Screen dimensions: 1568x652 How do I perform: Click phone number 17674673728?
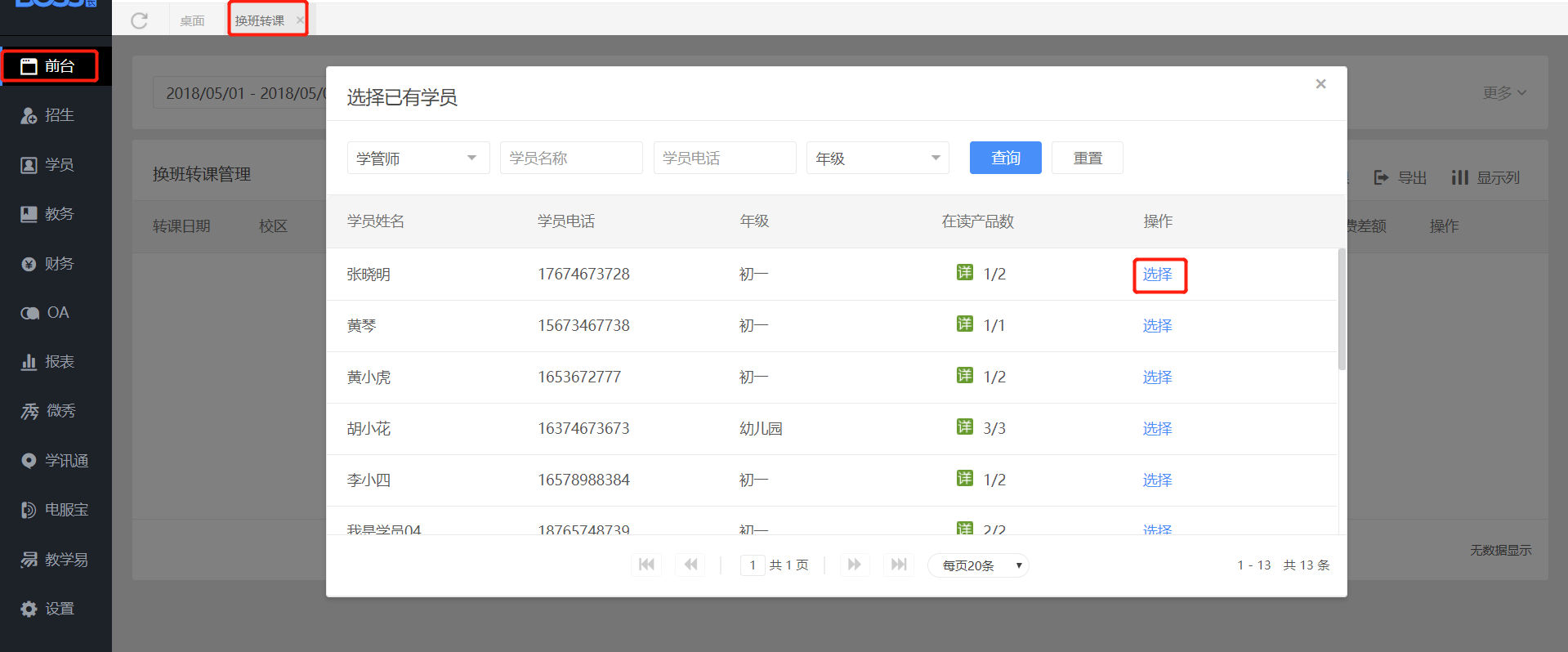coord(583,275)
